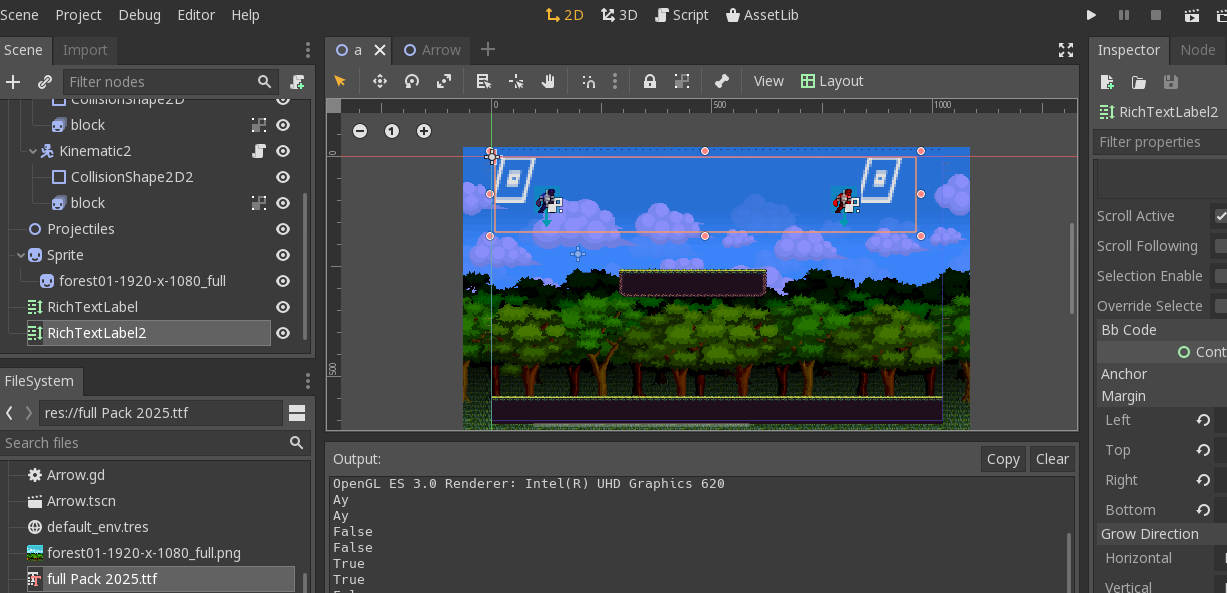Play the project
This screenshot has height=593, width=1227.
1091,15
